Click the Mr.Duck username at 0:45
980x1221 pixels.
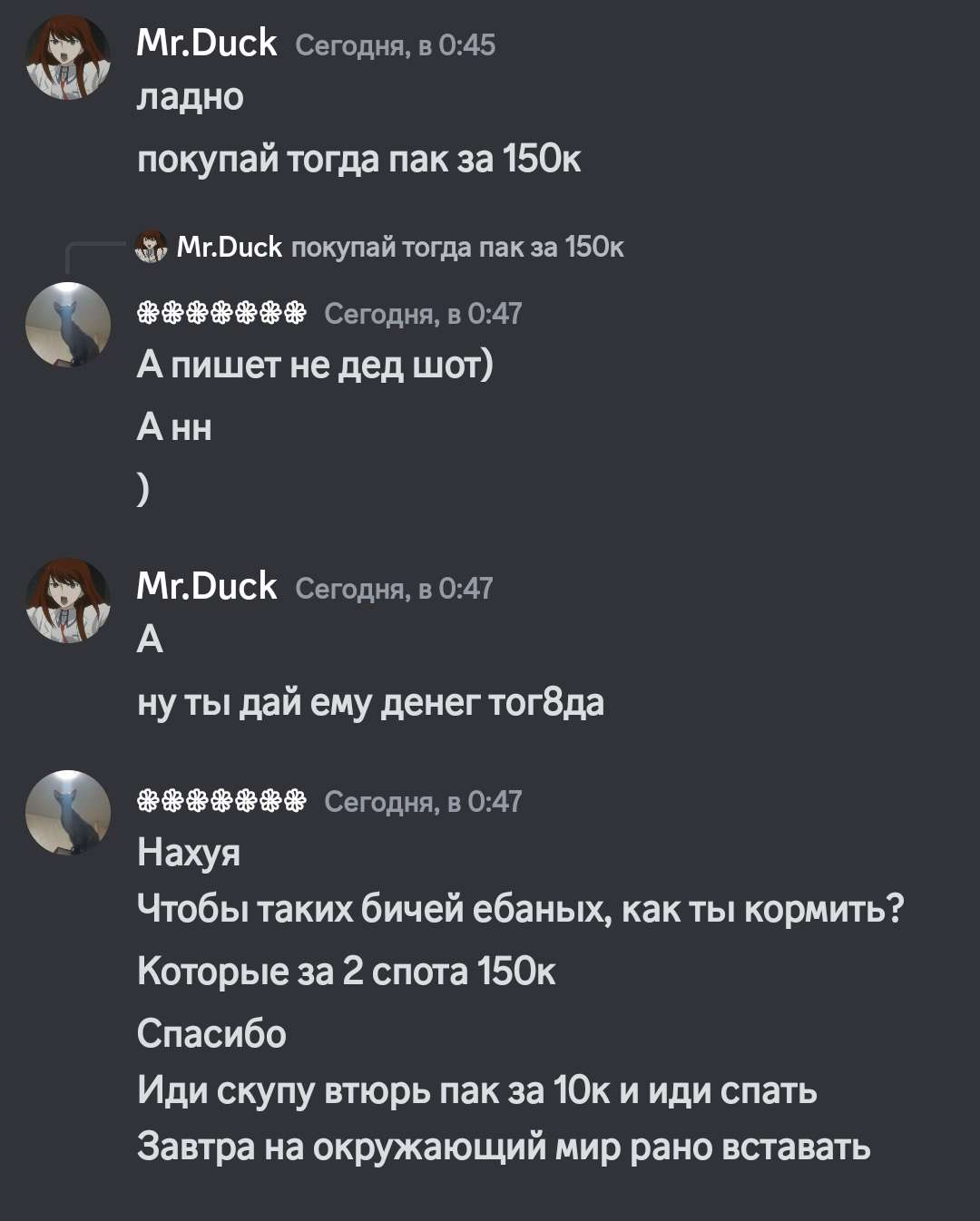[207, 43]
